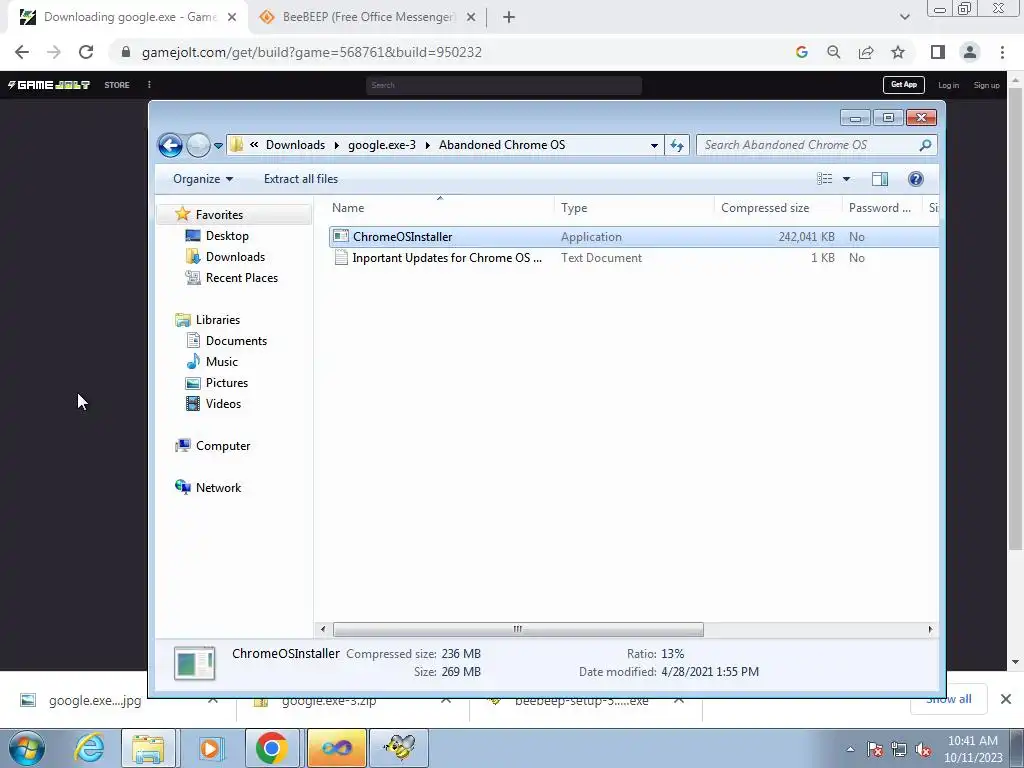Image resolution: width=1024 pixels, height=768 pixels.
Task: Click the refresh button beside address bar
Action: 677,145
